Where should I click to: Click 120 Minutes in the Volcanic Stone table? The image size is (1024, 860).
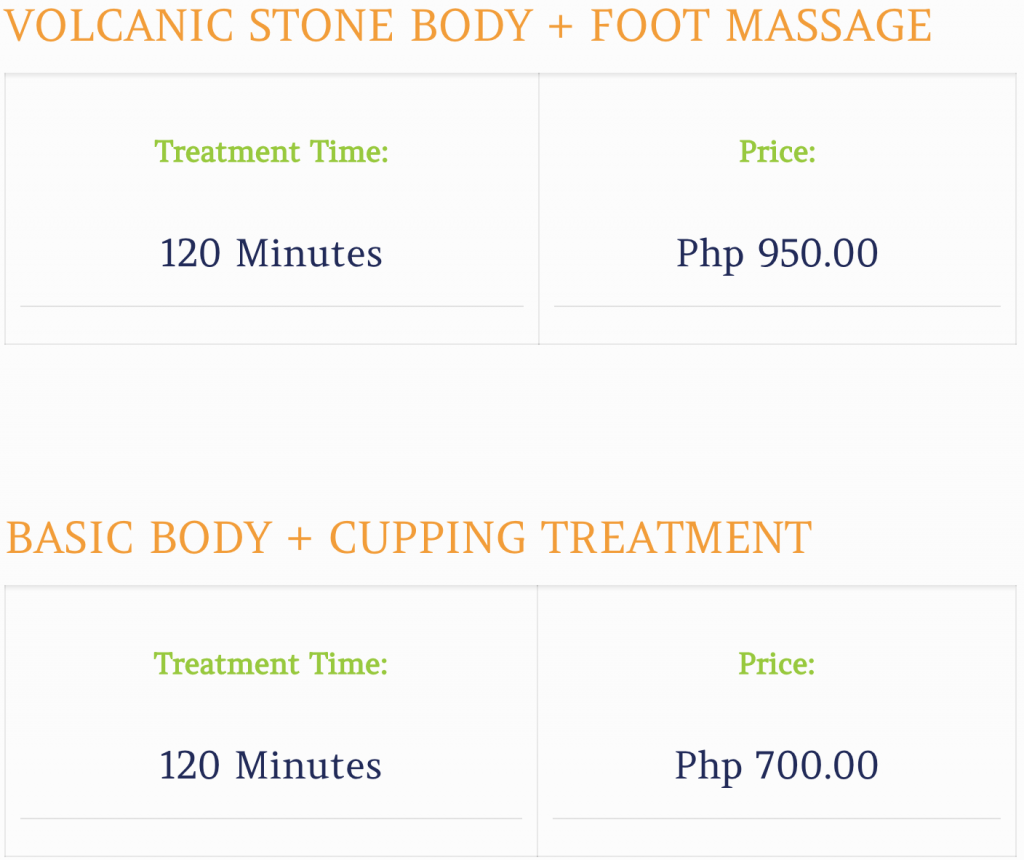tap(271, 254)
